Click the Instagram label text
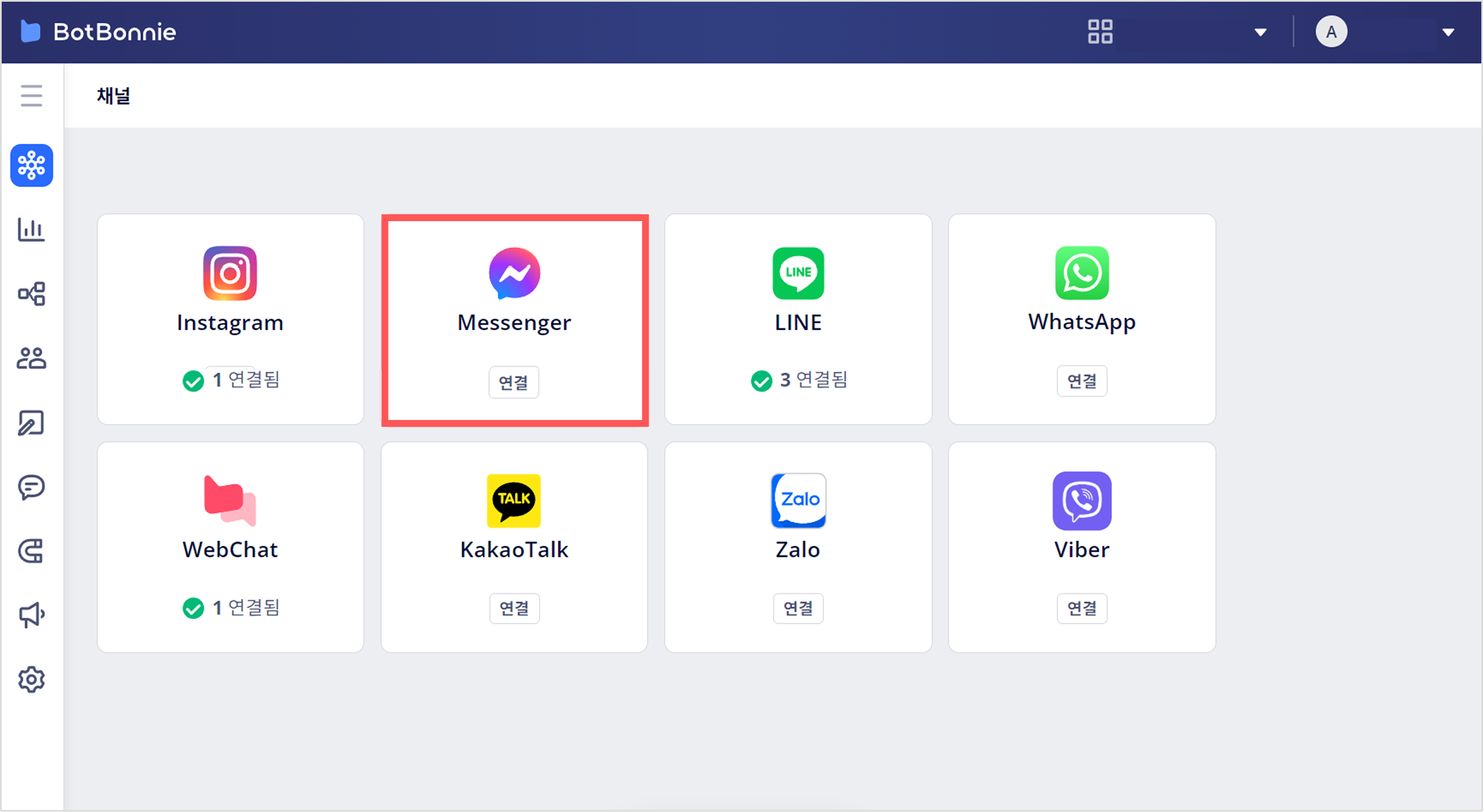This screenshot has width=1483, height=812. (230, 323)
